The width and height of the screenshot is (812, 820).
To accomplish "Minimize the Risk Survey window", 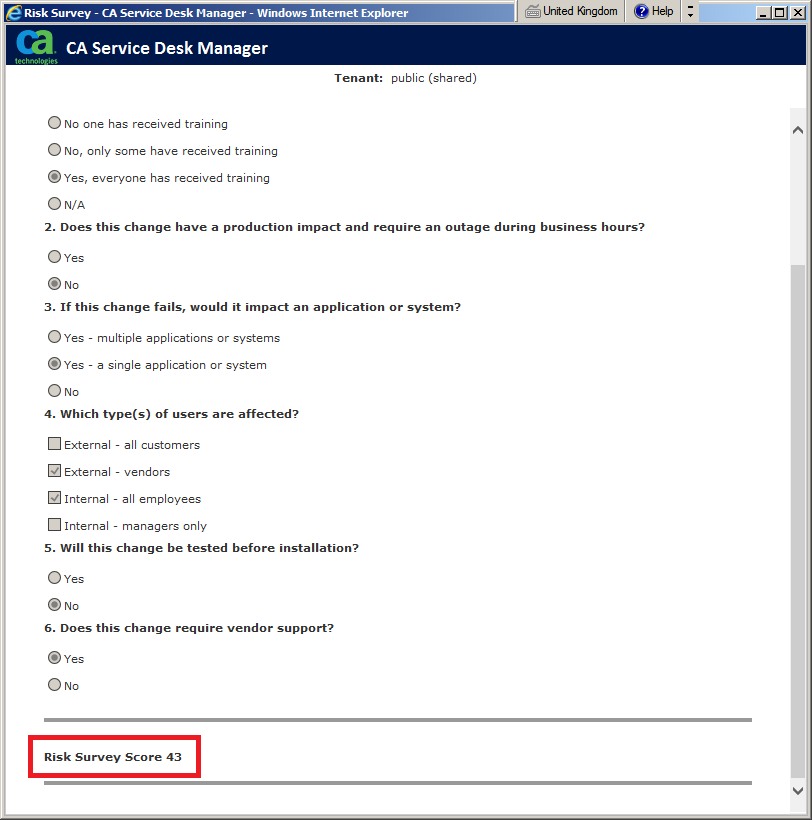I will pyautogui.click(x=763, y=13).
